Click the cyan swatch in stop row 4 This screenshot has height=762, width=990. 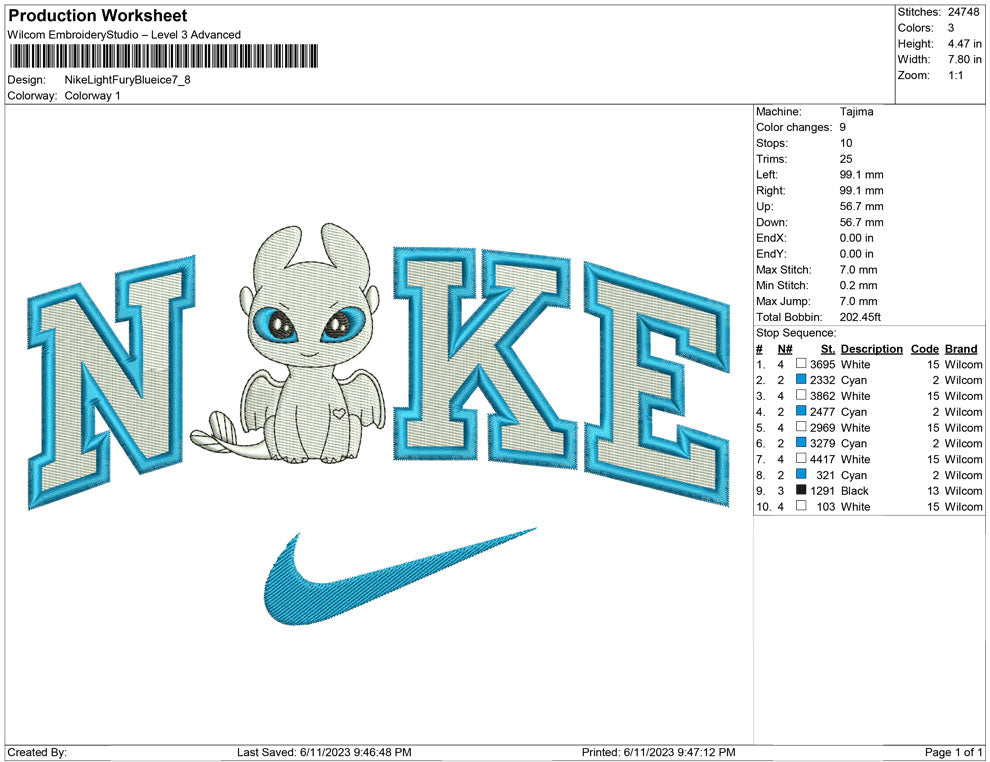pyautogui.click(x=801, y=411)
